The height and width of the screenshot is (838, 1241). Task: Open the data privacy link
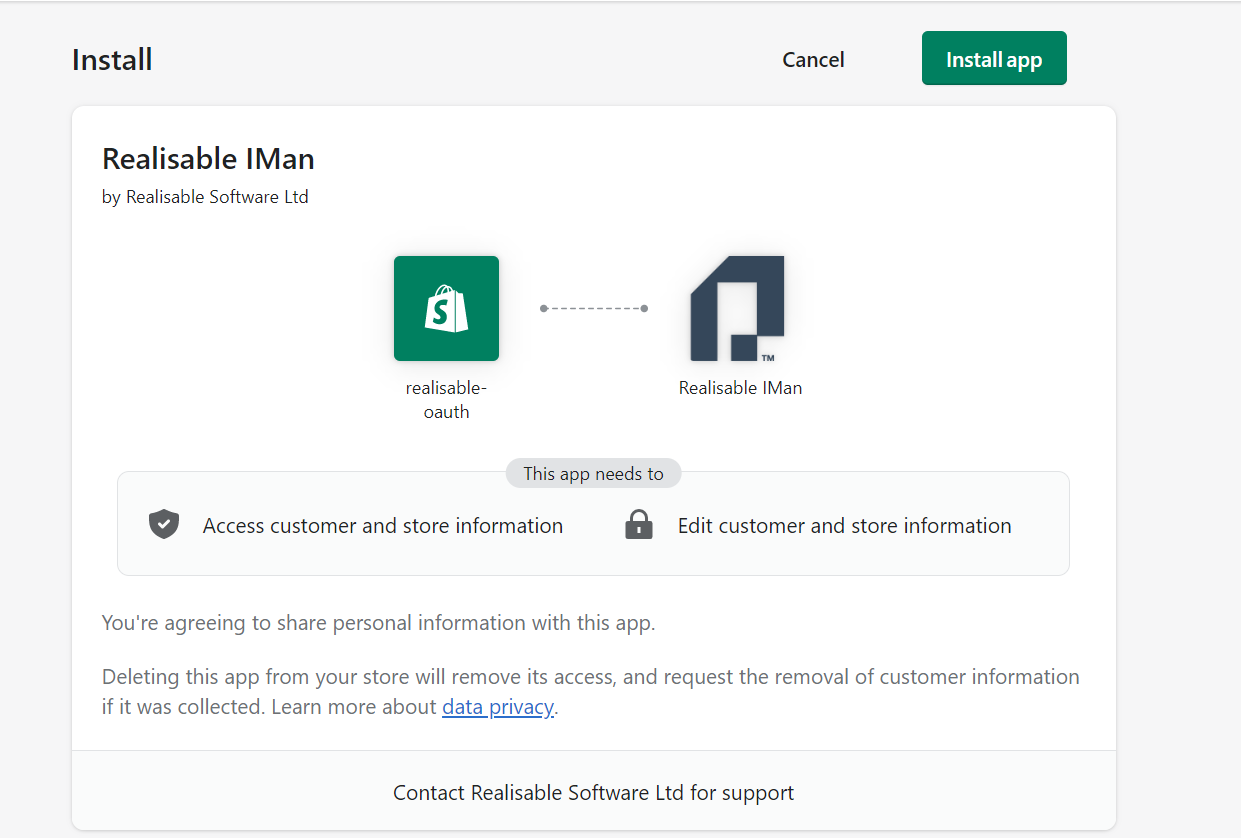[x=497, y=707]
